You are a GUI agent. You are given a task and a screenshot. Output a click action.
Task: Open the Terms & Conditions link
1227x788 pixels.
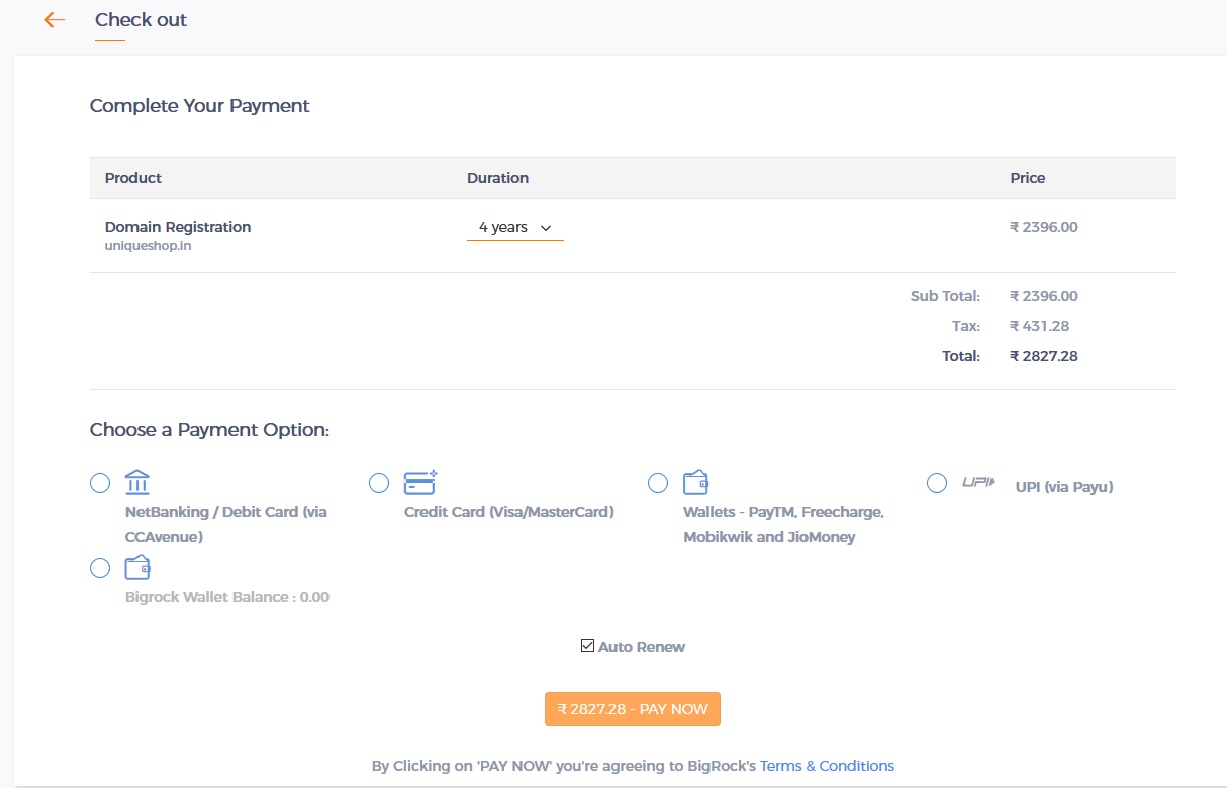[827, 766]
